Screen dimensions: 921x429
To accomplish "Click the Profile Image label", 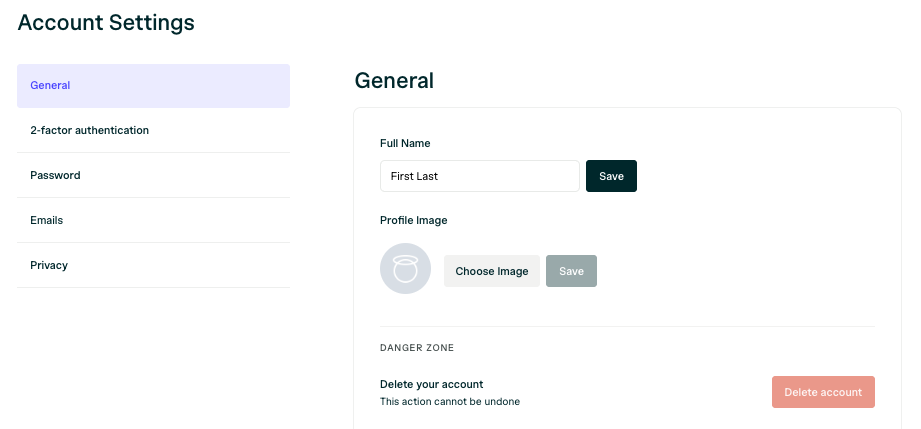I will [x=414, y=220].
